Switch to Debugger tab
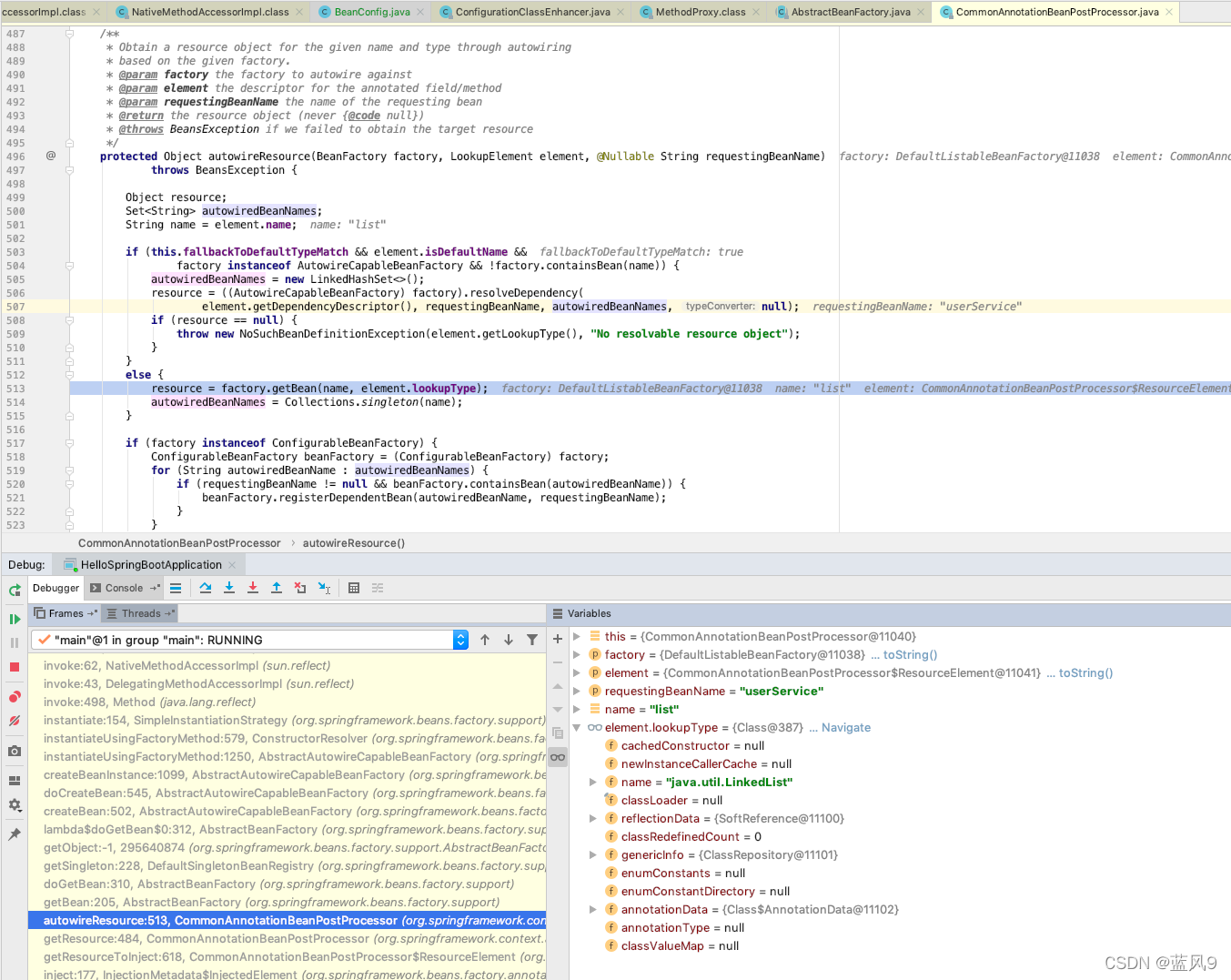This screenshot has width=1231, height=980. tap(55, 588)
